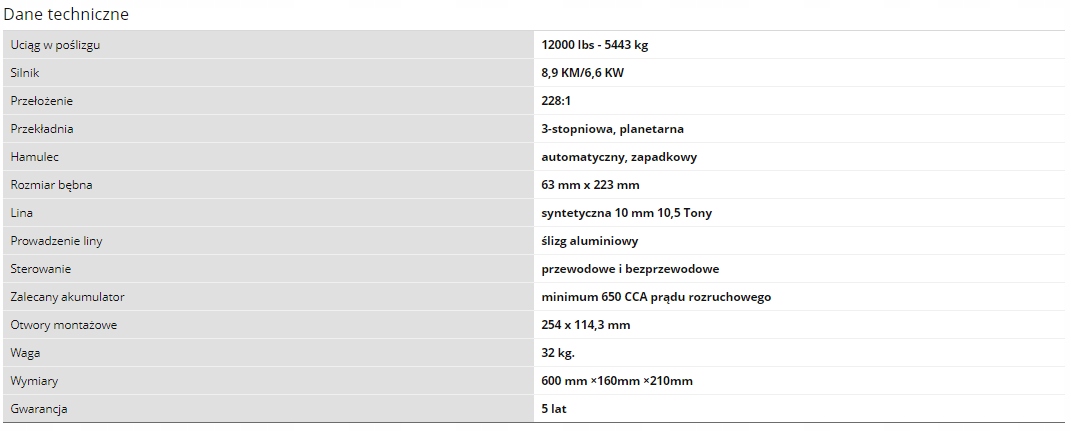Screen dimensions: 1071x431
Task: Select the '5 lat' warranty value
Action: [554, 409]
